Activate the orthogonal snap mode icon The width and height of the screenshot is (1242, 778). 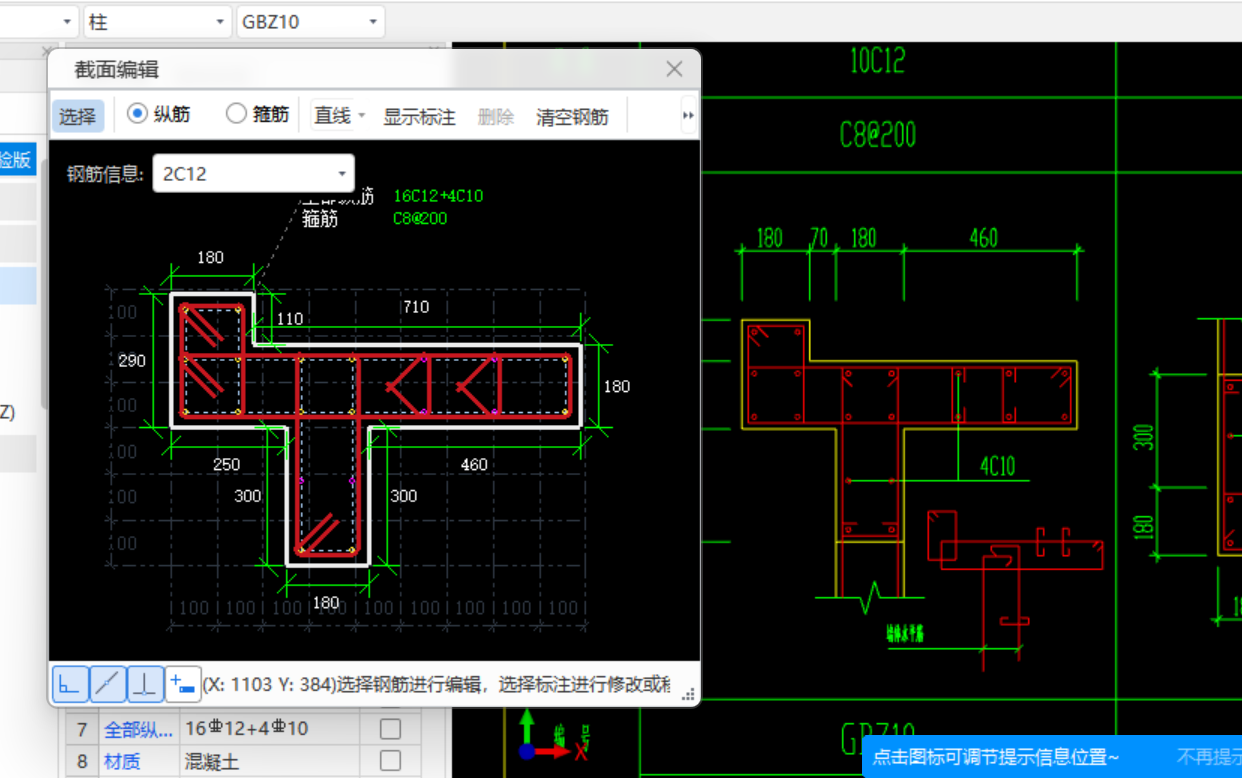[70, 684]
